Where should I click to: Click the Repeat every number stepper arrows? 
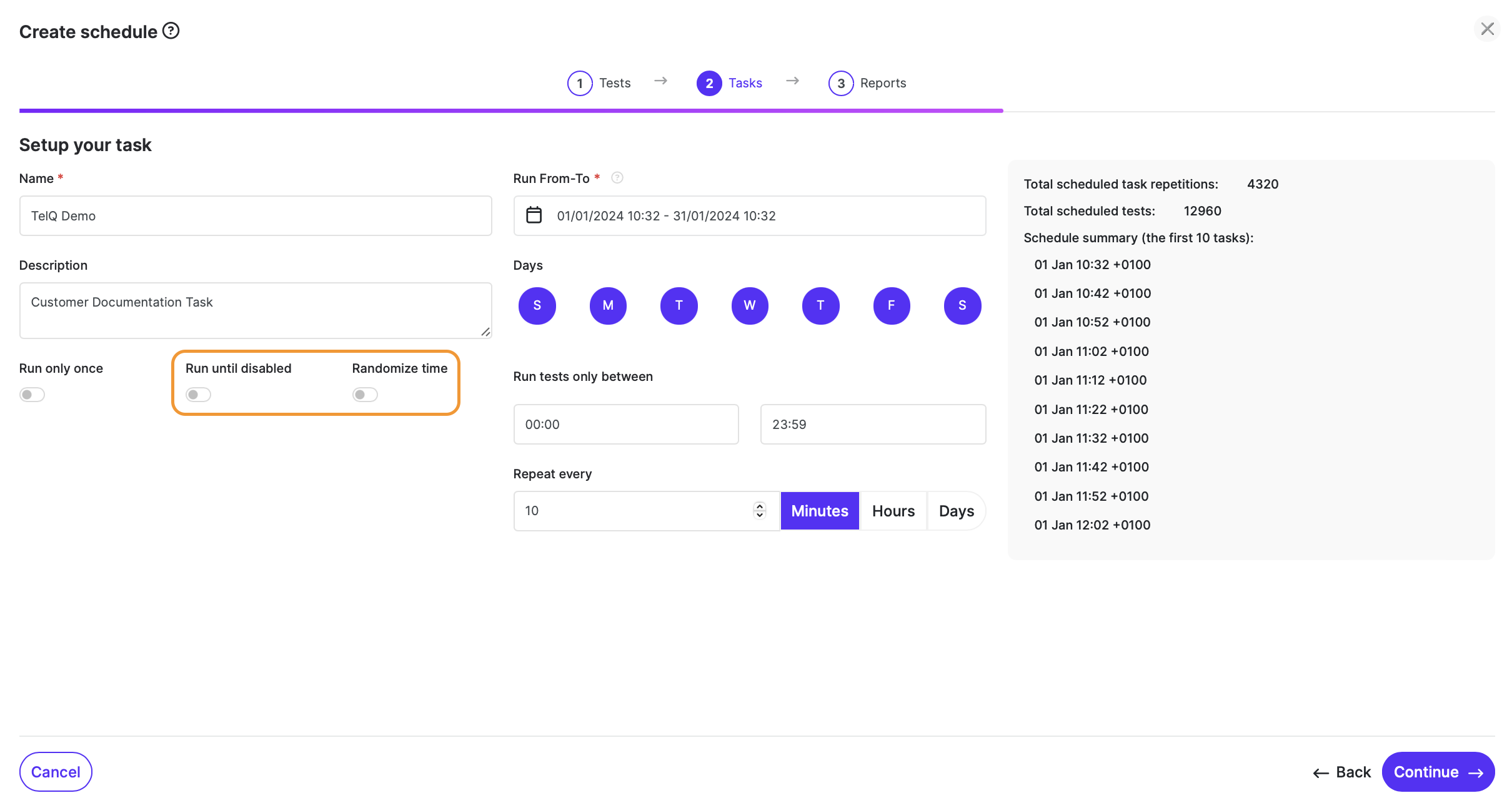click(x=759, y=511)
